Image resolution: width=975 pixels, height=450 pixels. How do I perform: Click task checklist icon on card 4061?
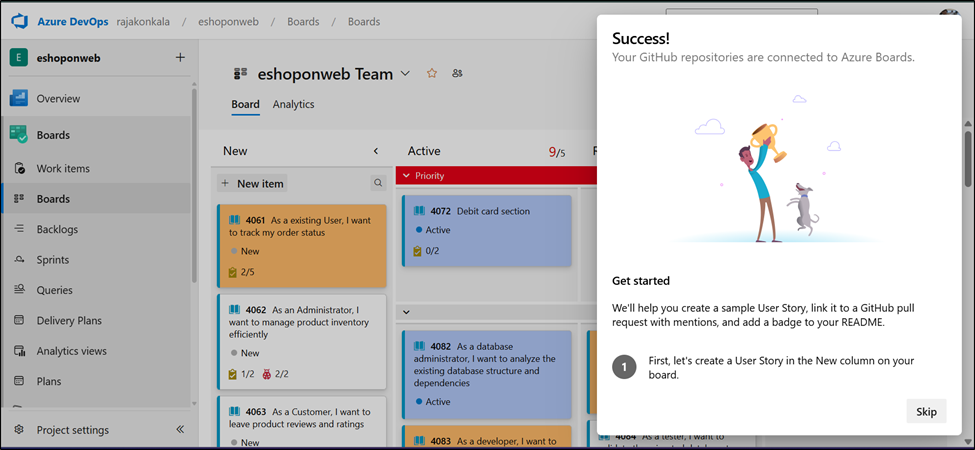[x=233, y=272]
